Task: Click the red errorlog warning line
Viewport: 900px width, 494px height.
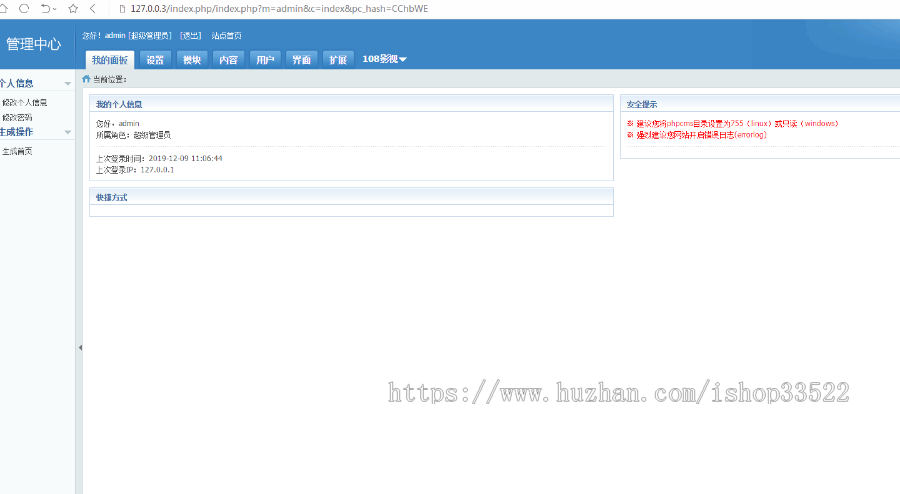Action: coord(697,135)
